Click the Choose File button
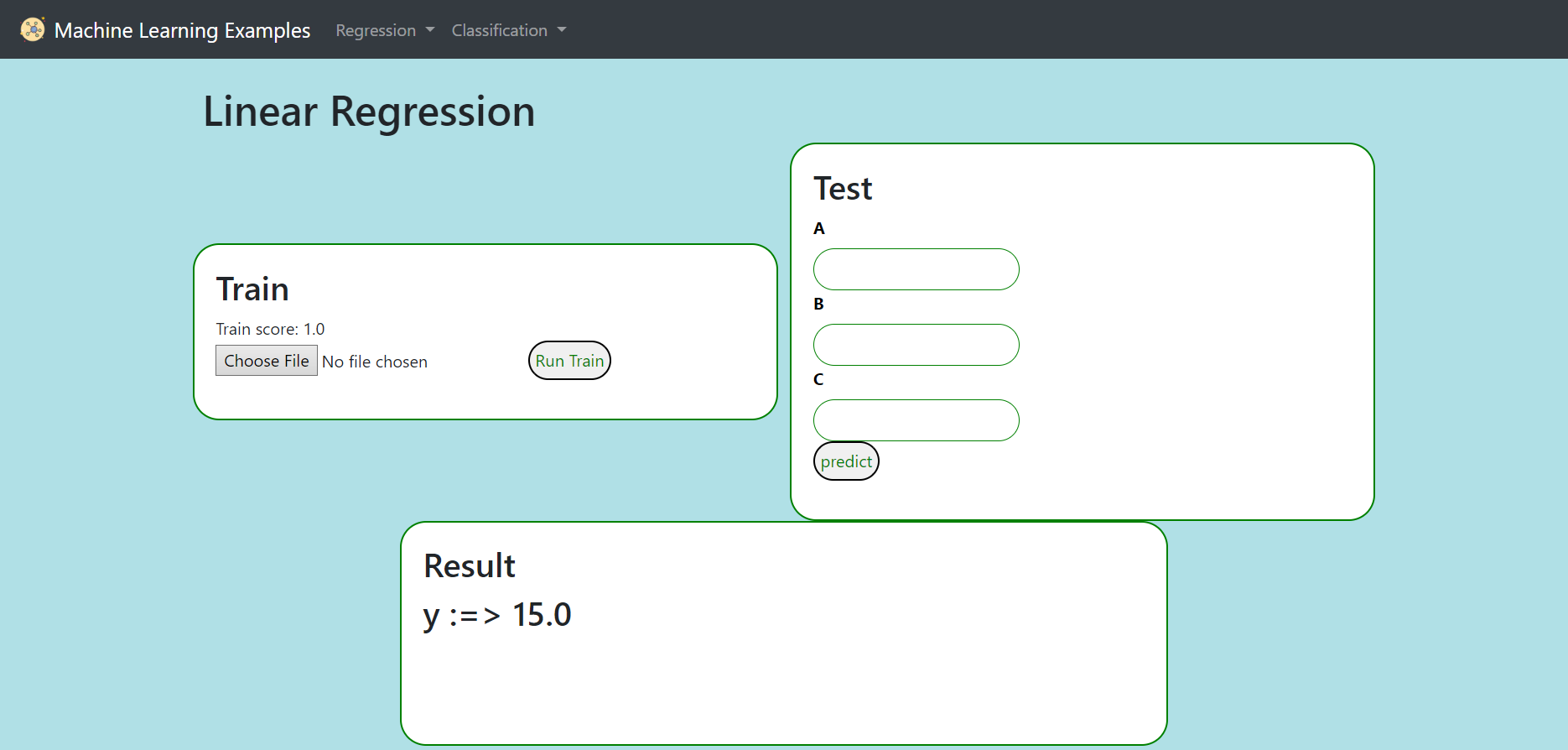Screen dimensions: 1568x750 (x=267, y=361)
